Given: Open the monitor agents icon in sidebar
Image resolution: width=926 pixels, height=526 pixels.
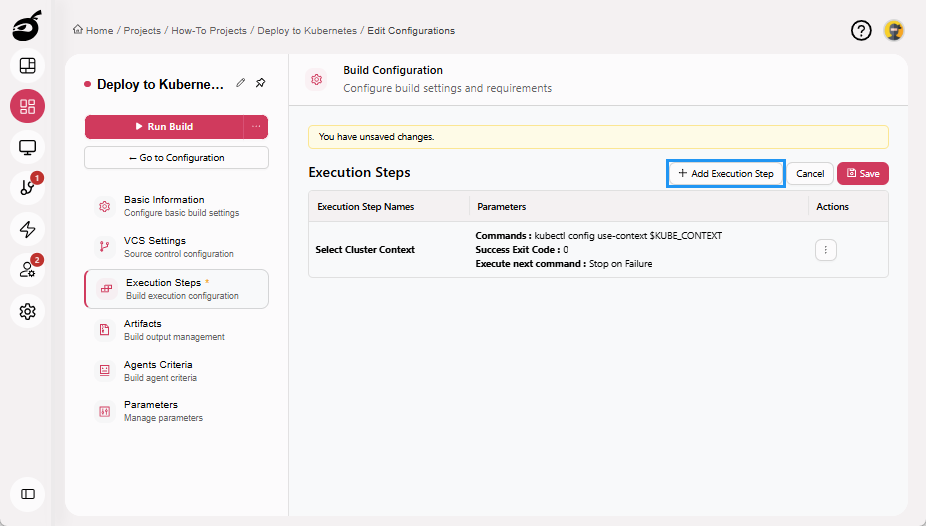Looking at the screenshot, I should pos(27,147).
